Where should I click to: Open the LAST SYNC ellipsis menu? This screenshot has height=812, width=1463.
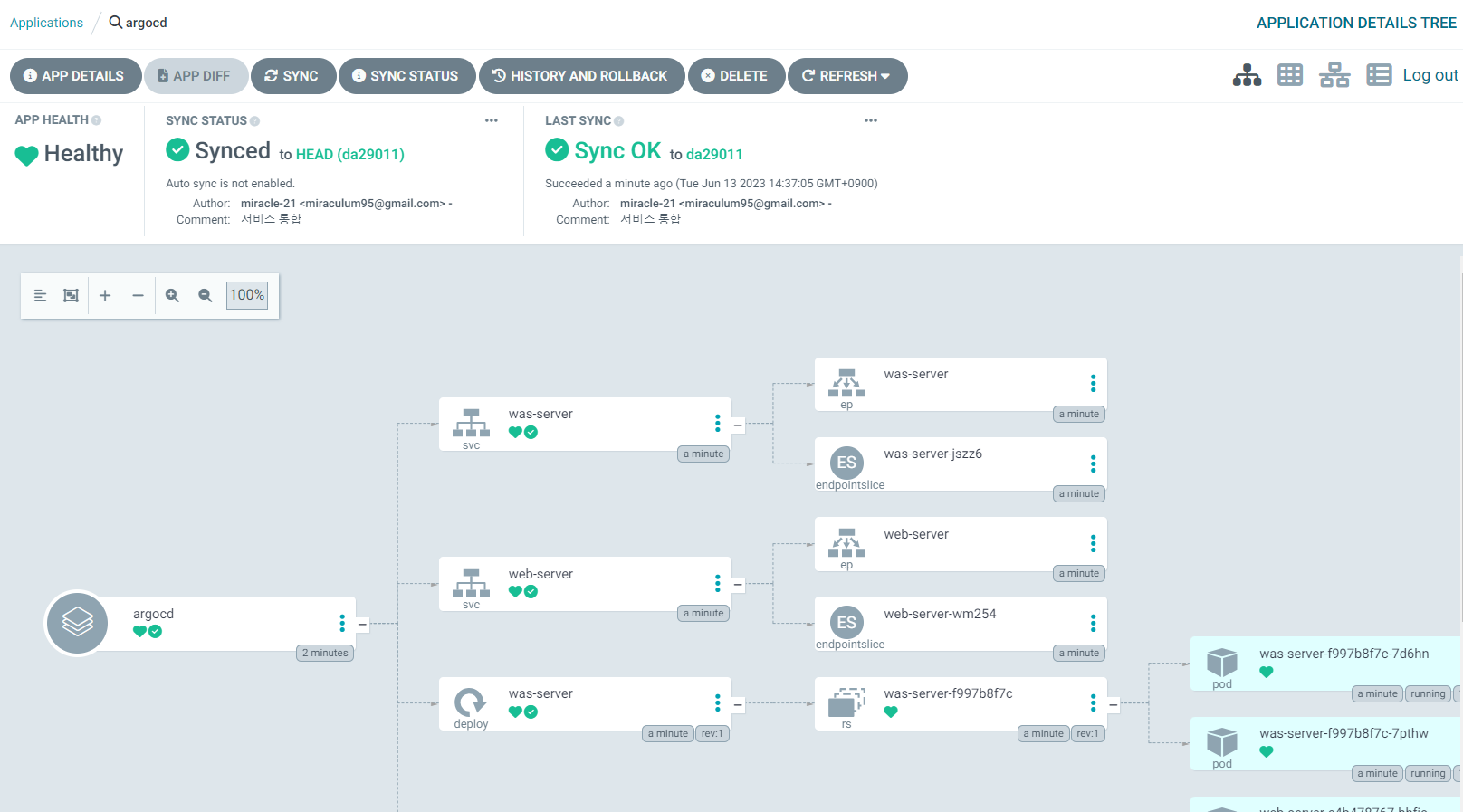(871, 120)
